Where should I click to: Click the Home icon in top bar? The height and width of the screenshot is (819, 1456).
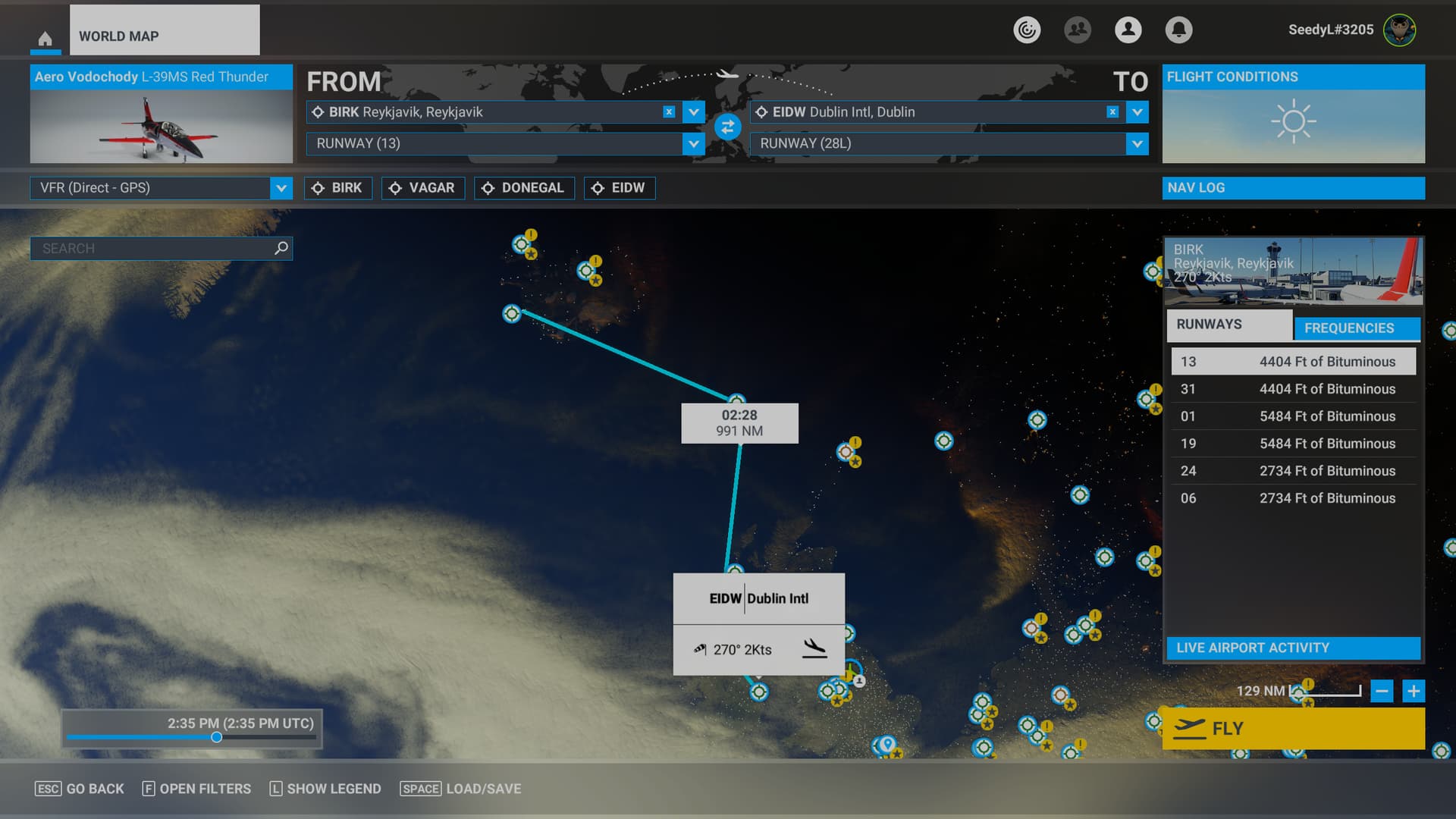pos(45,38)
